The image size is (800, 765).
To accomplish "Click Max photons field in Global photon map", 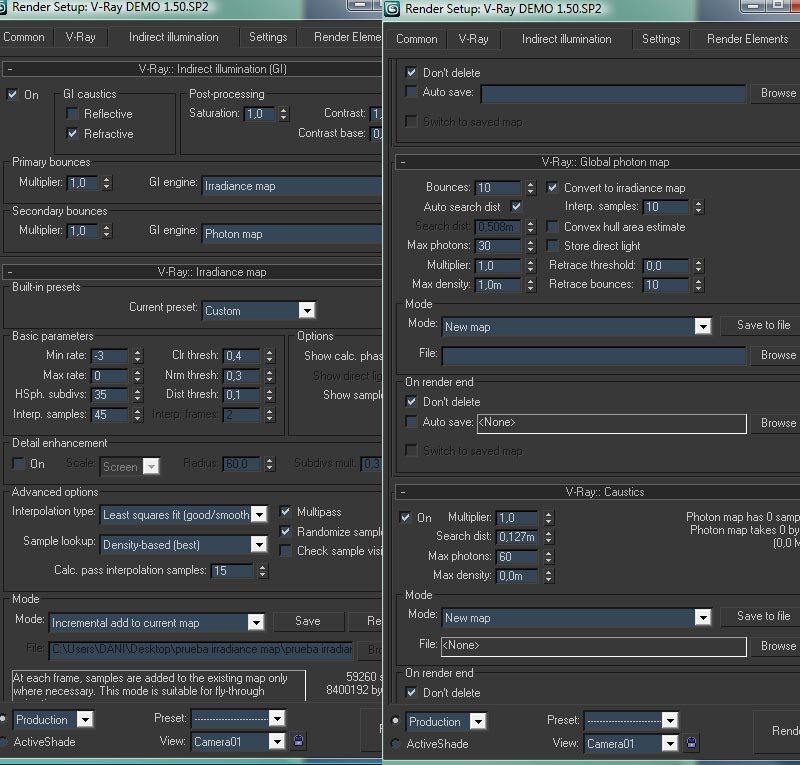I will [x=497, y=246].
